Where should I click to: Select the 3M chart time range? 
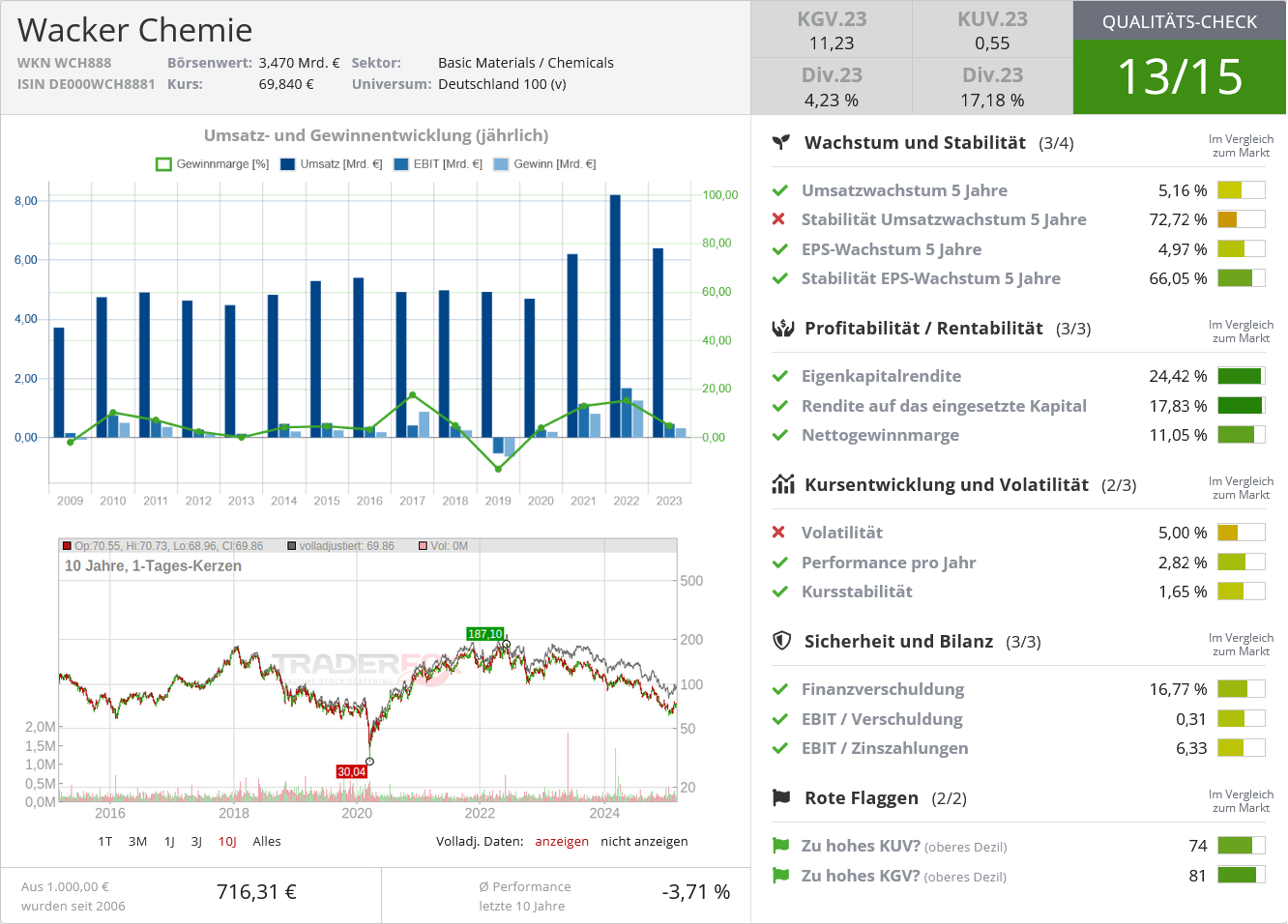[x=138, y=842]
